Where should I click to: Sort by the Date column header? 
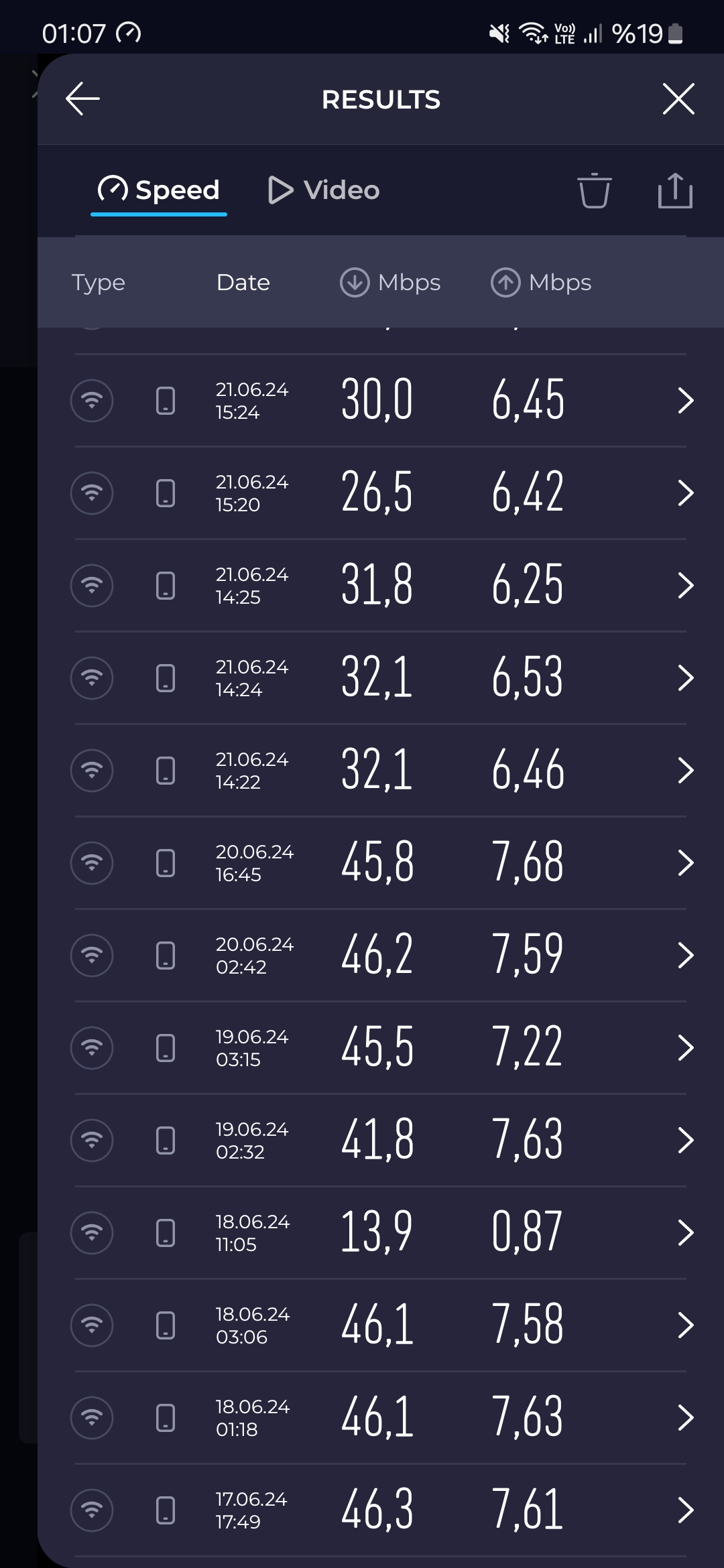tap(243, 282)
